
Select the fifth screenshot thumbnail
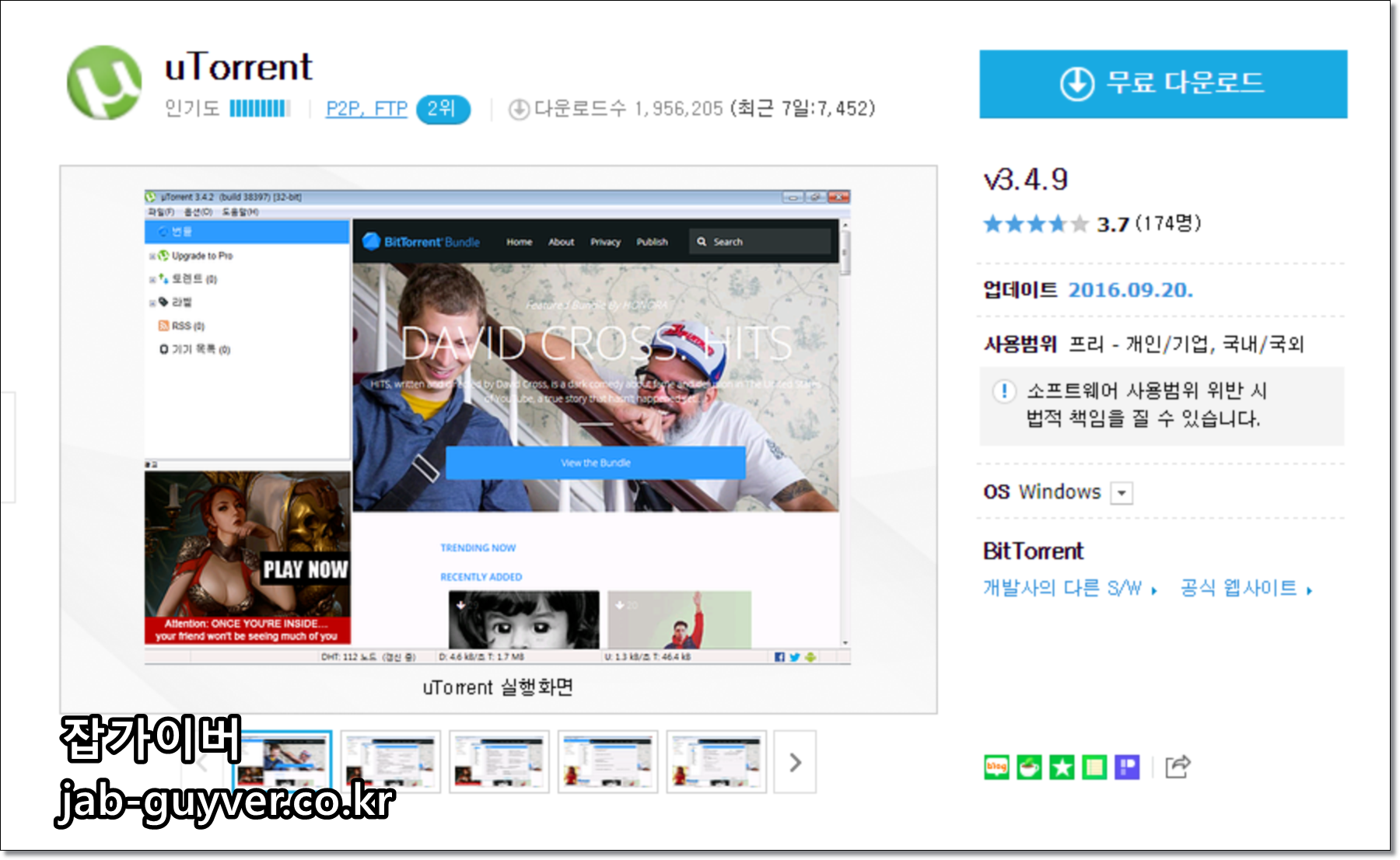click(x=716, y=762)
